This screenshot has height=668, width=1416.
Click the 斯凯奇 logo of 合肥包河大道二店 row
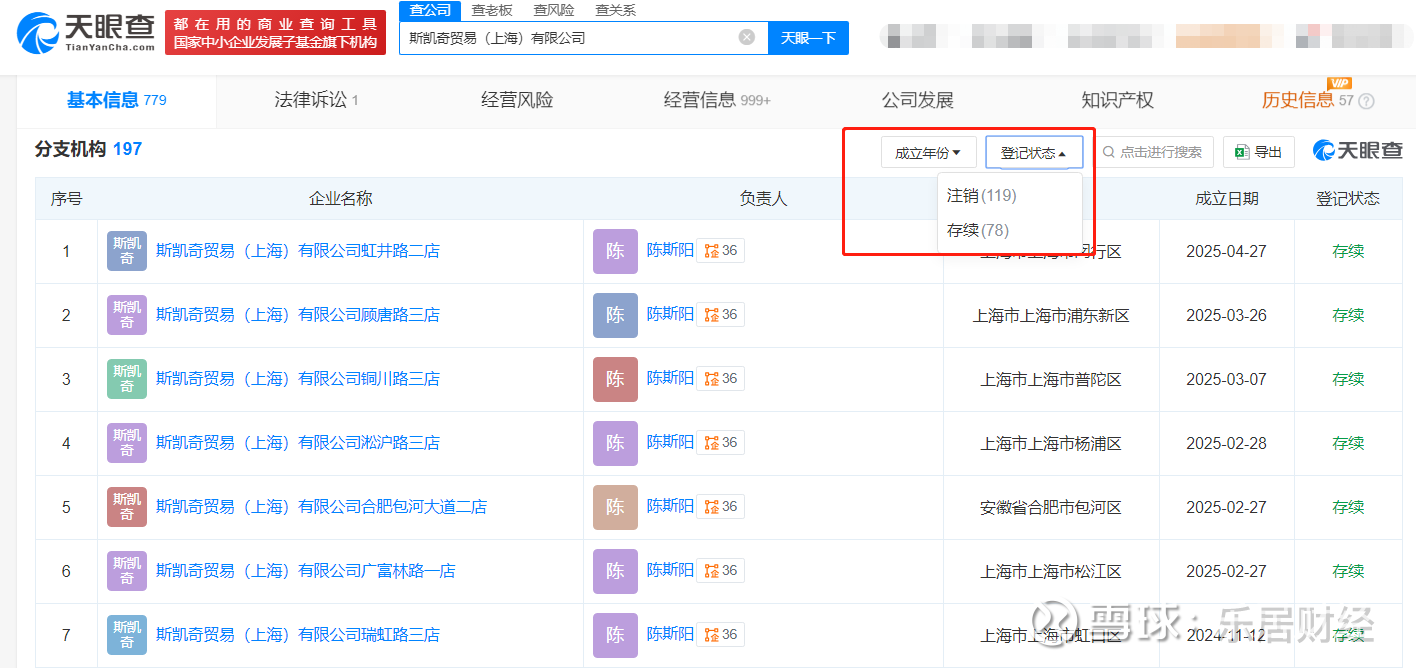127,507
